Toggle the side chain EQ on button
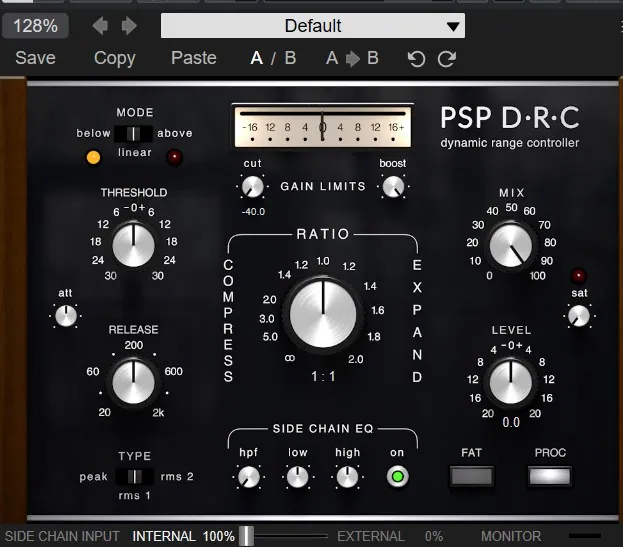 coord(397,476)
